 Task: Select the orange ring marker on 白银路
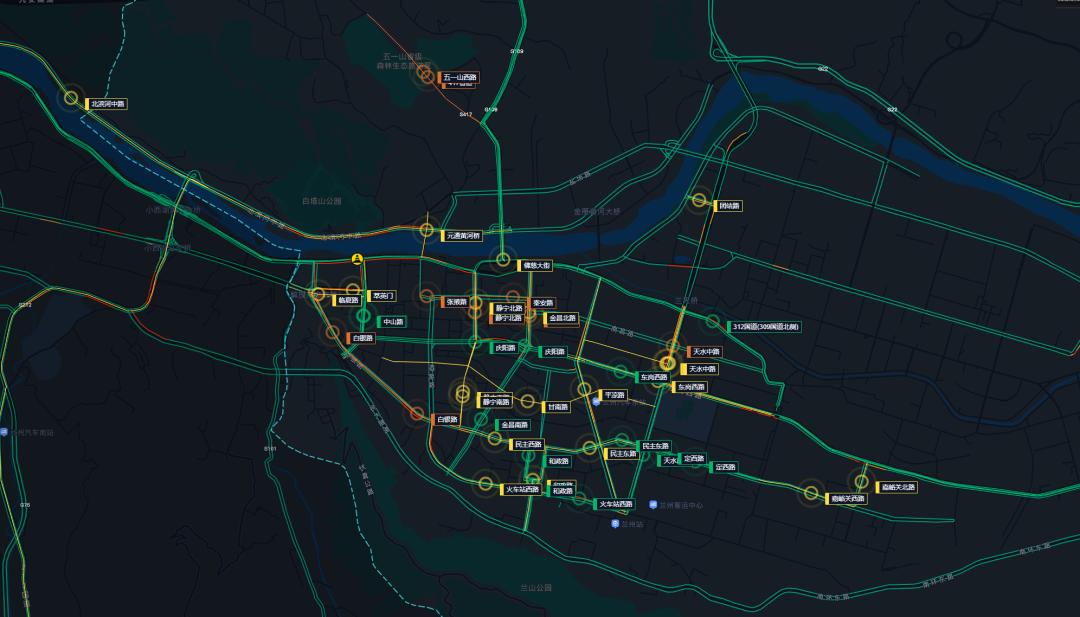(x=332, y=333)
